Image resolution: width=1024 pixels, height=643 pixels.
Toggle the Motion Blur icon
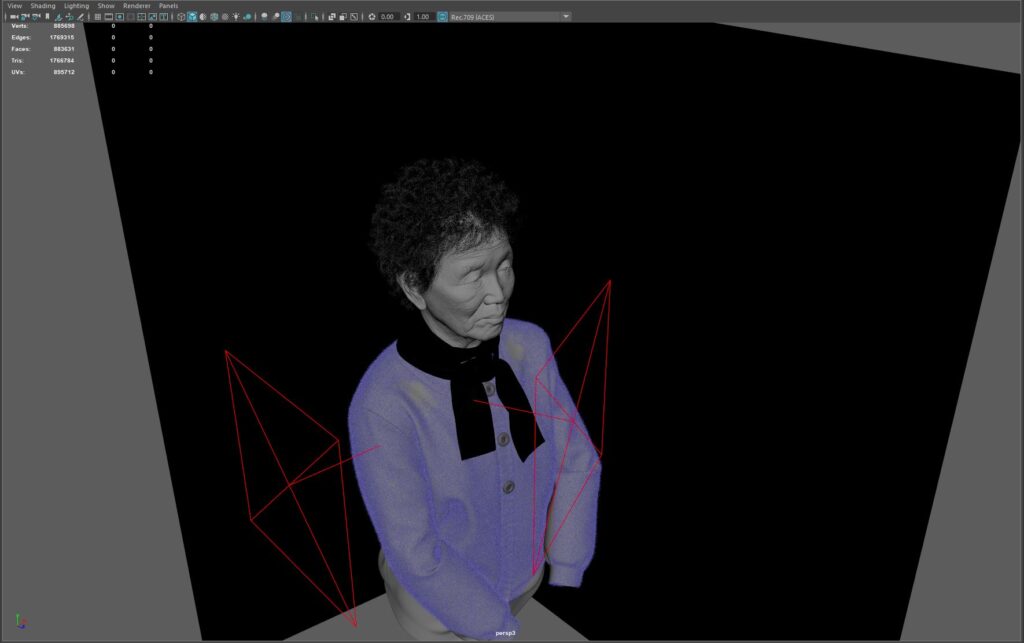275,16
